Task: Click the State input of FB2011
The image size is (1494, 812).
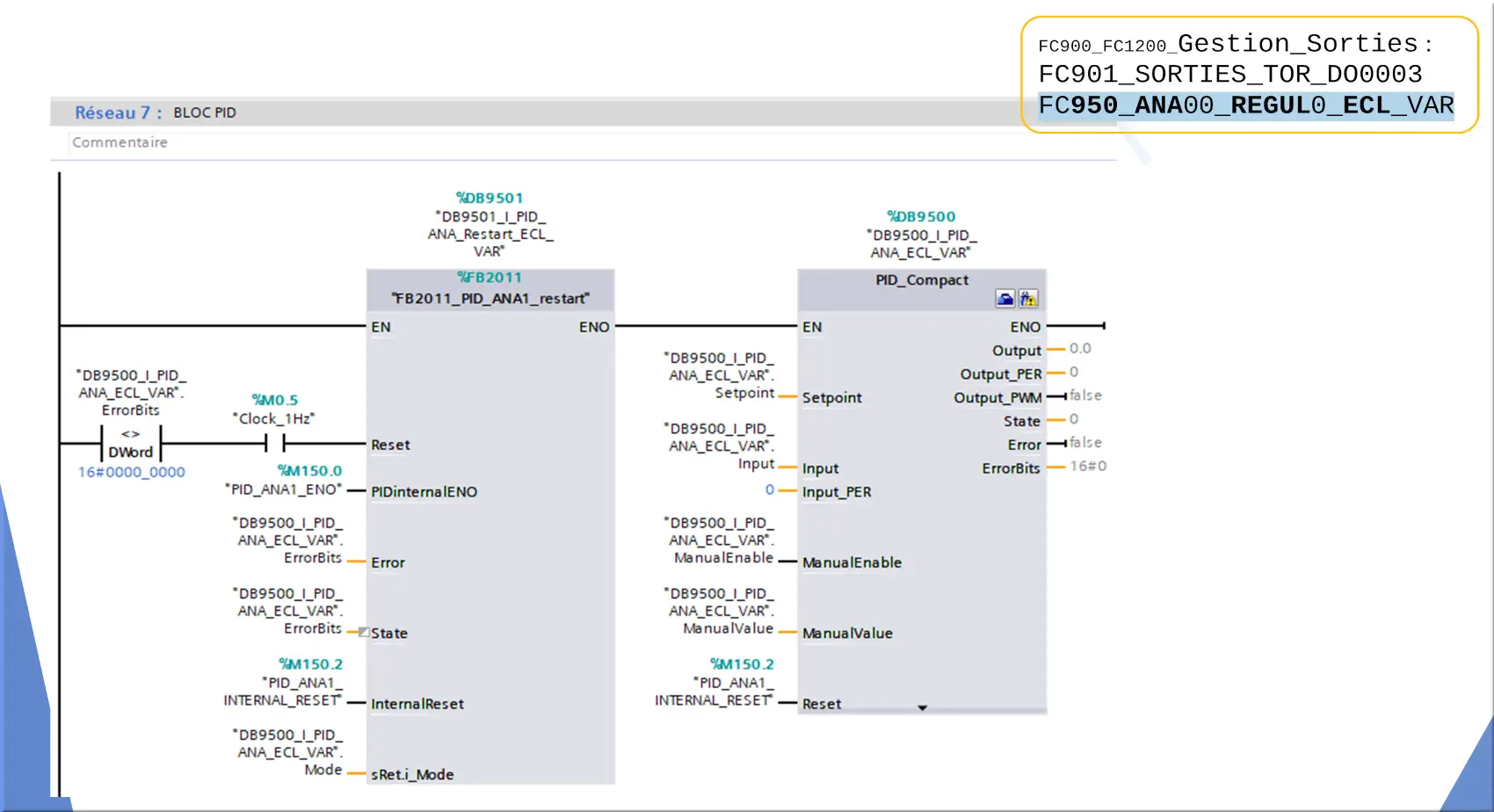Action: point(389,633)
